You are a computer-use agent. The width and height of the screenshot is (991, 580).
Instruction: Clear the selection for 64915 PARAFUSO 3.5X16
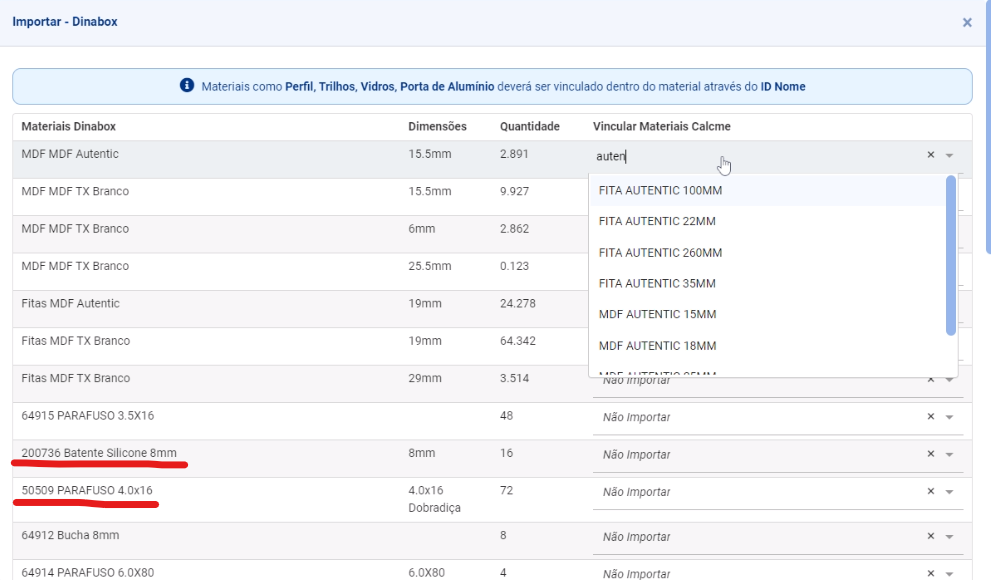tap(930, 417)
